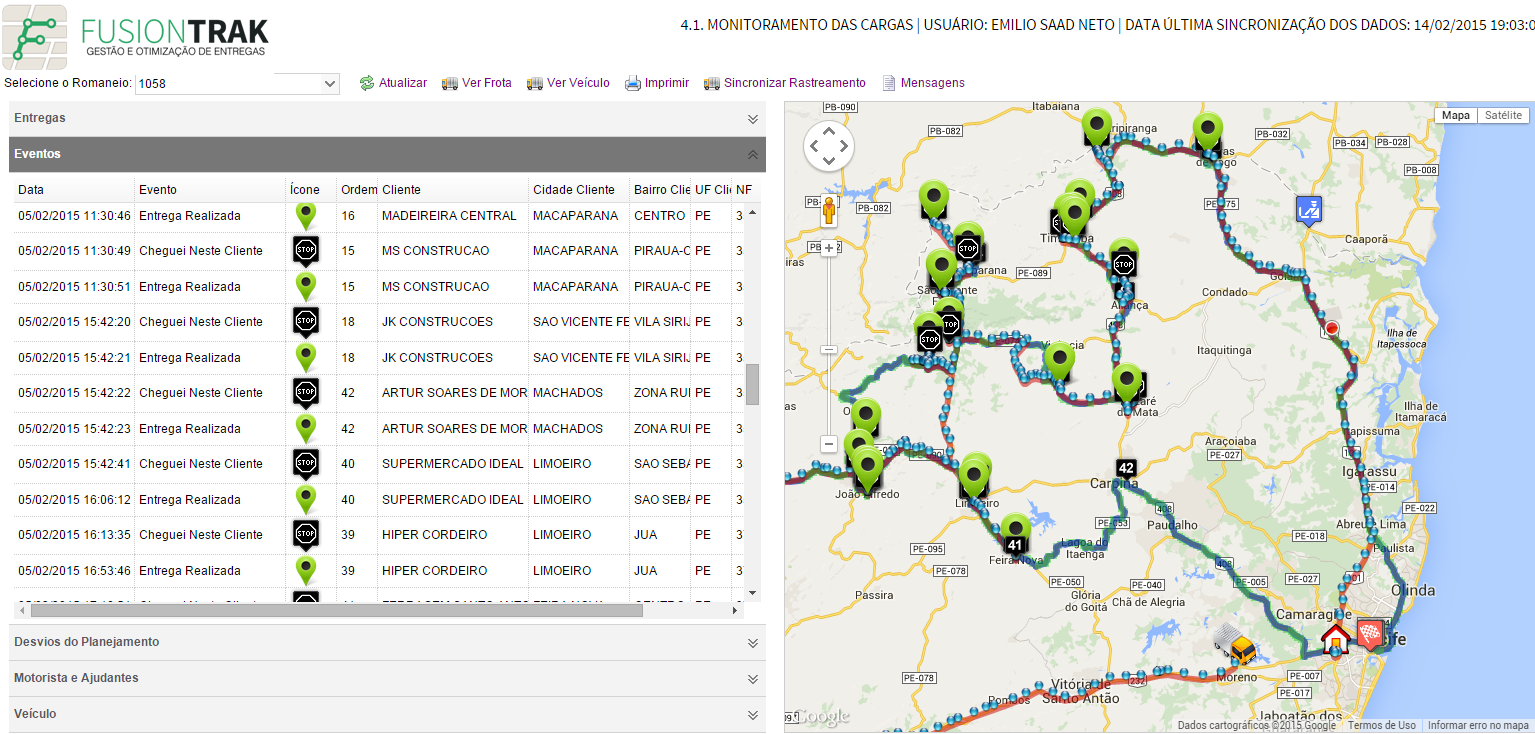Open the Termos de Uso link on map
This screenshot has height=734, width=1535.
[1382, 725]
